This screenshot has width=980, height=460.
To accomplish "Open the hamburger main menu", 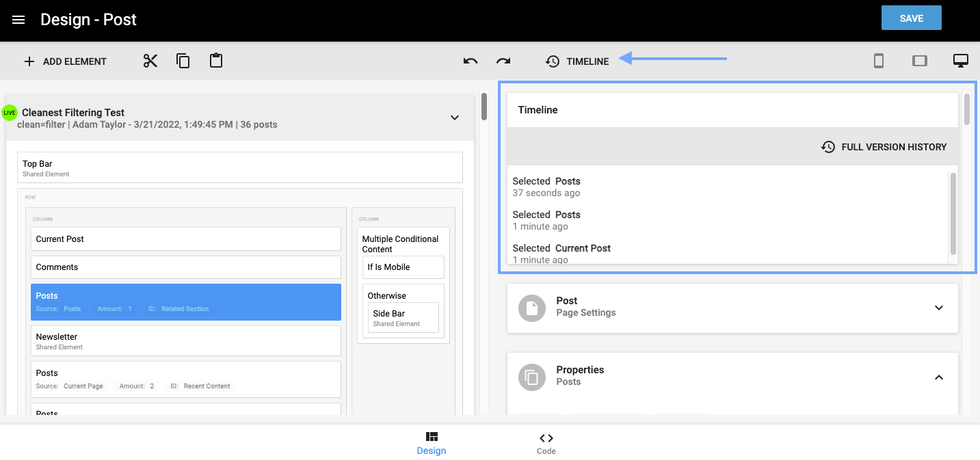I will [18, 20].
